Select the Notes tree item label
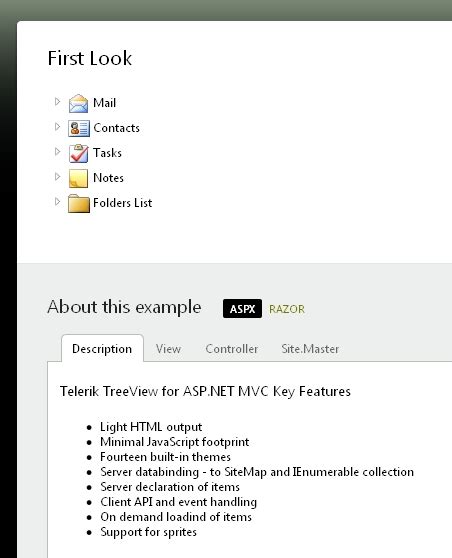 (x=108, y=178)
